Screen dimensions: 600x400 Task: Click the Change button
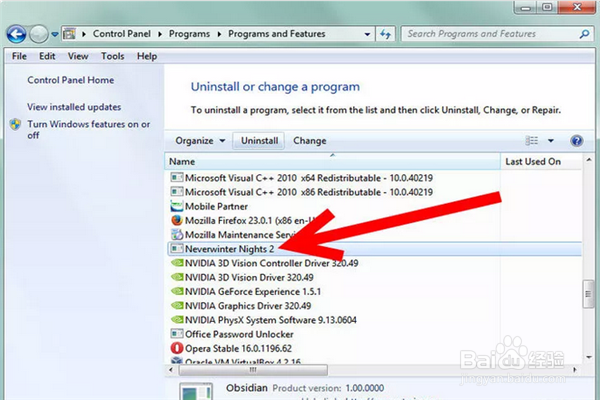[310, 141]
